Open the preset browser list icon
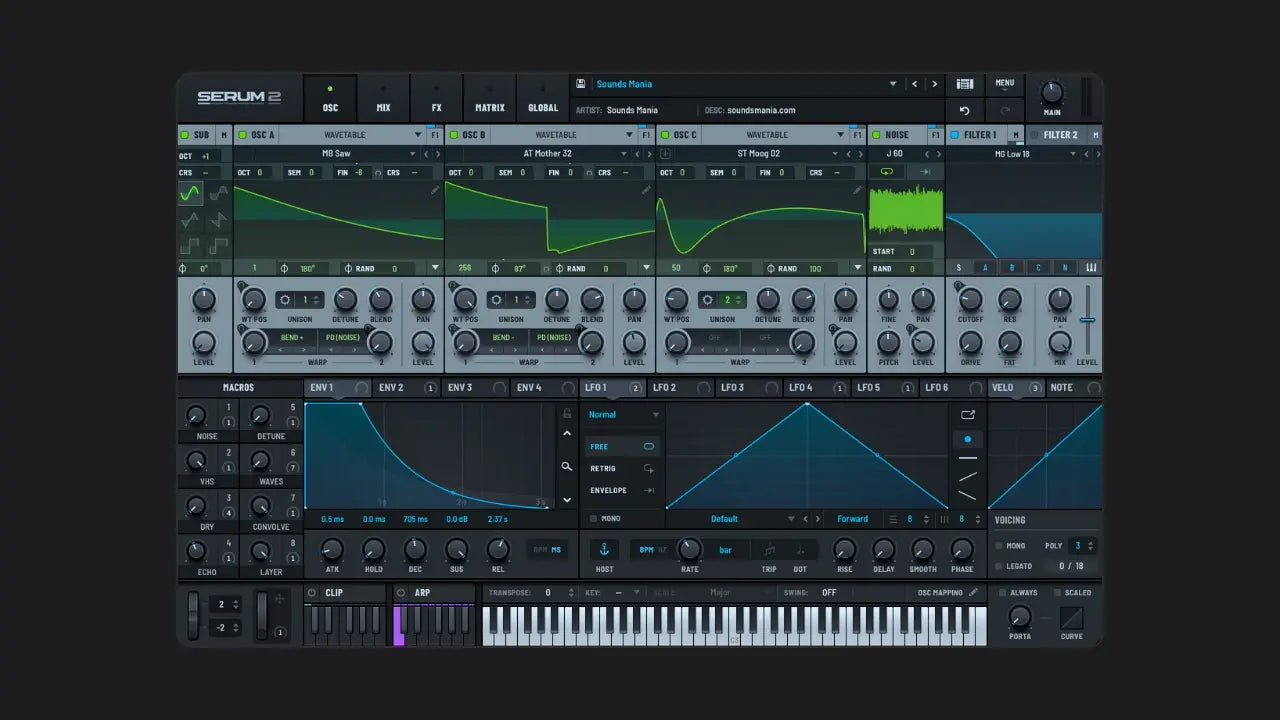This screenshot has width=1280, height=720. [965, 84]
